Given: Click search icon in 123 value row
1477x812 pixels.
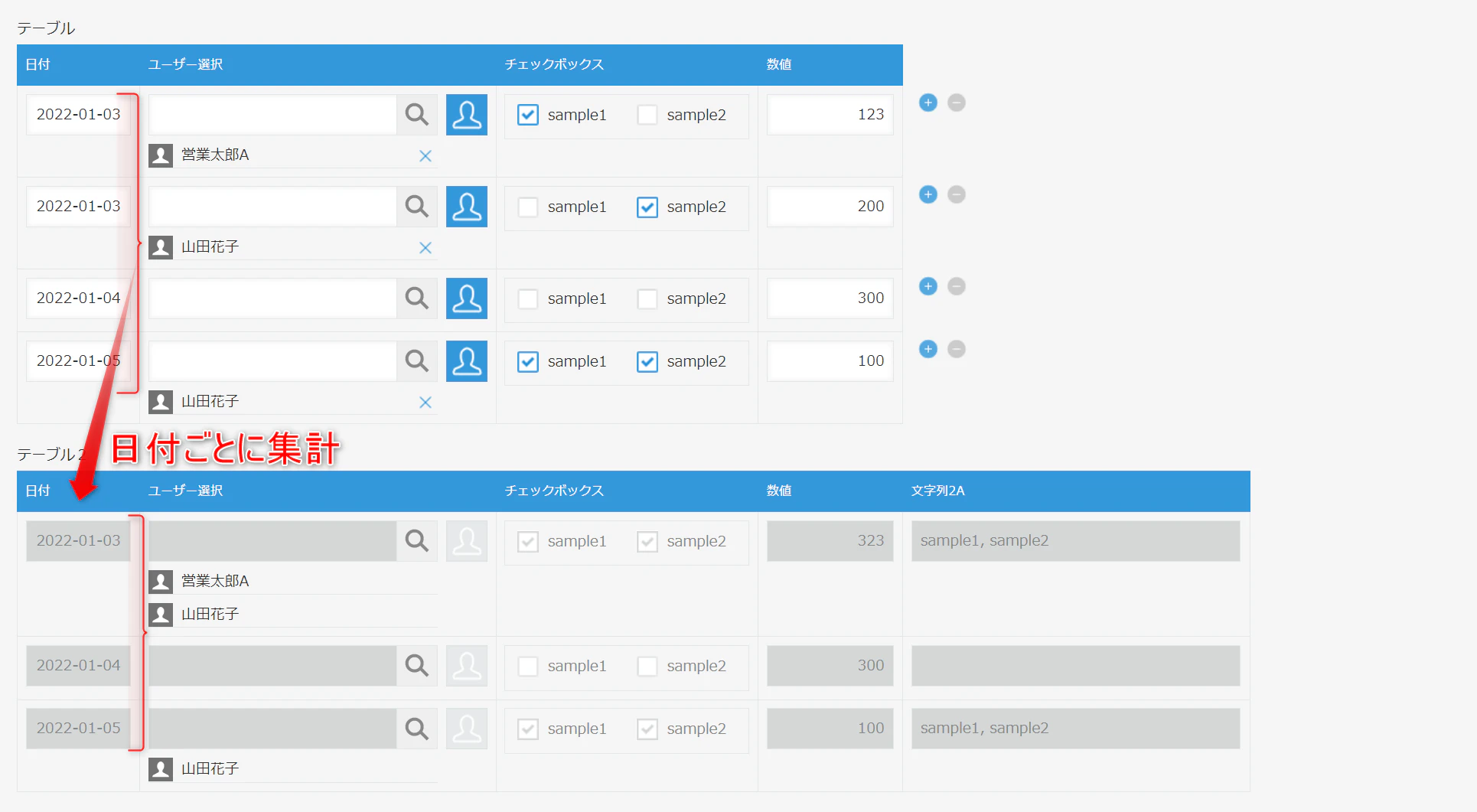Looking at the screenshot, I should click(x=417, y=115).
